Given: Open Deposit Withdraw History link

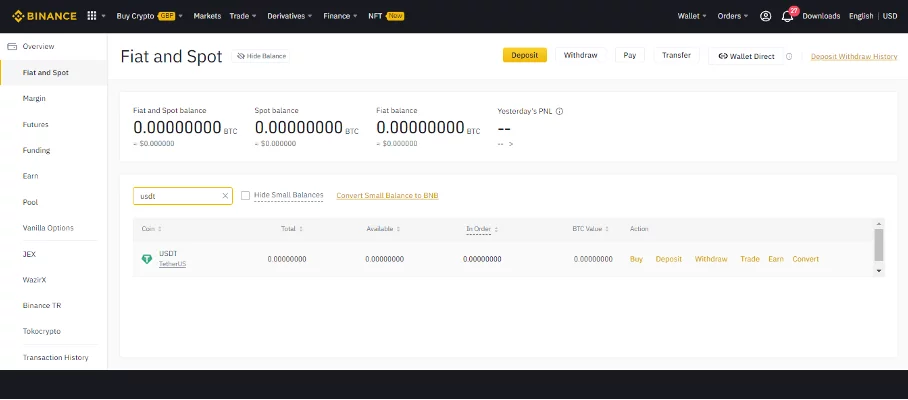Looking at the screenshot, I should click(854, 57).
